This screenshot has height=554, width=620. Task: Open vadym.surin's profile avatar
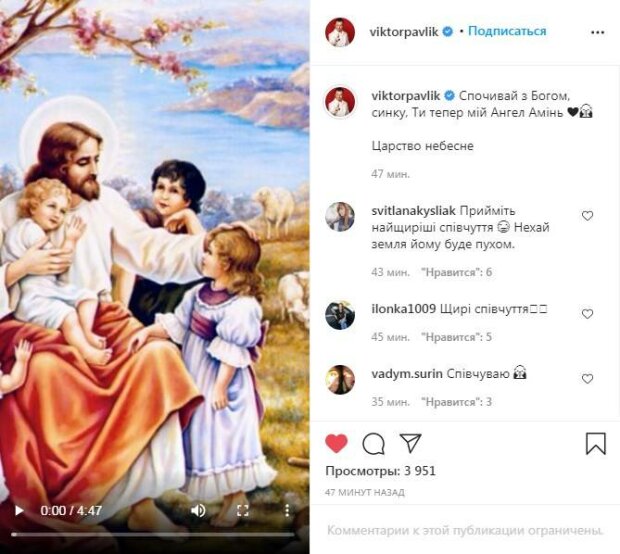(x=340, y=380)
